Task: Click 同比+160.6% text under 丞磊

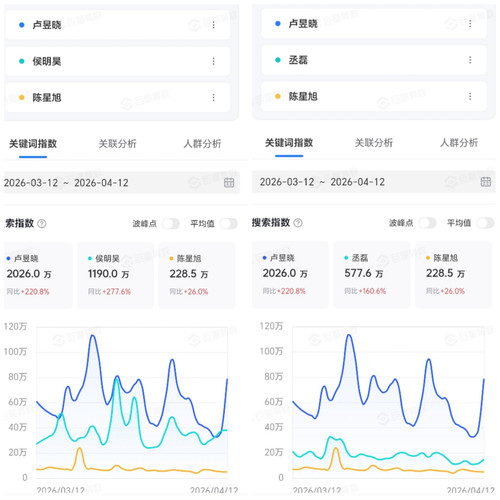Action: [365, 291]
